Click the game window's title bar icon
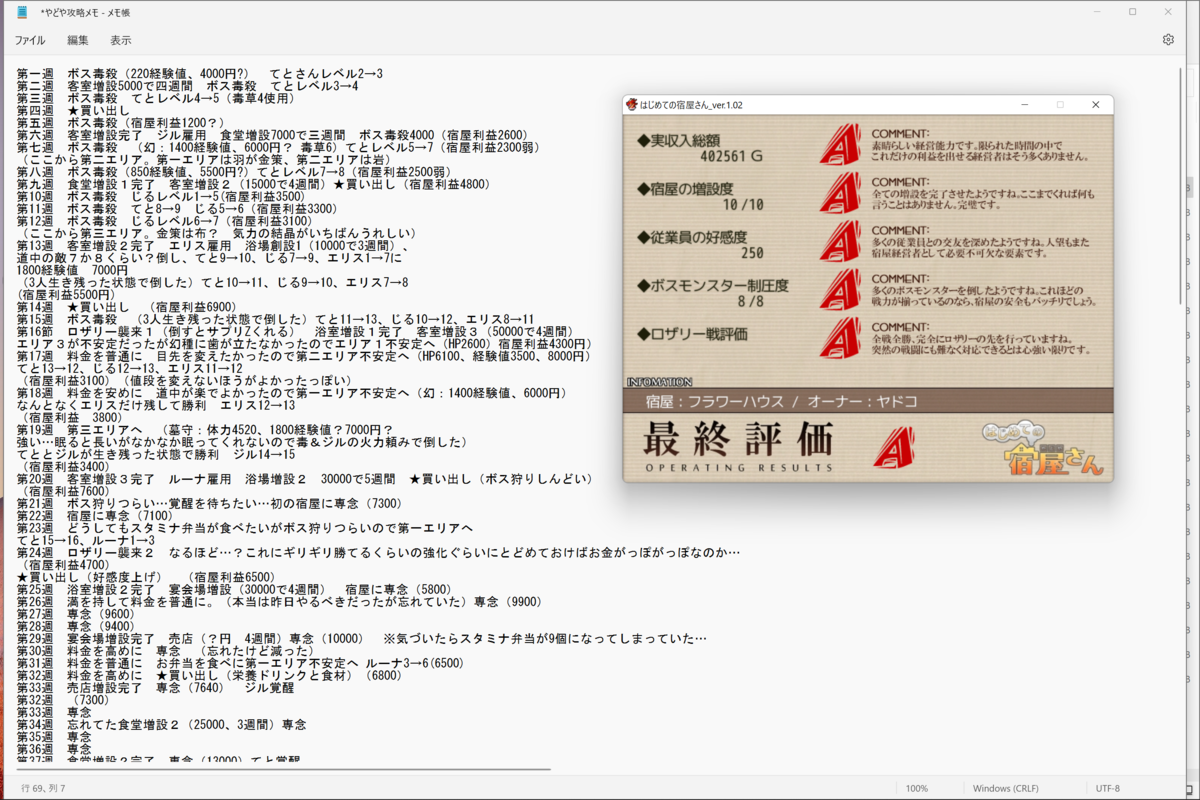Screen dimensions: 1200x800 click(632, 105)
